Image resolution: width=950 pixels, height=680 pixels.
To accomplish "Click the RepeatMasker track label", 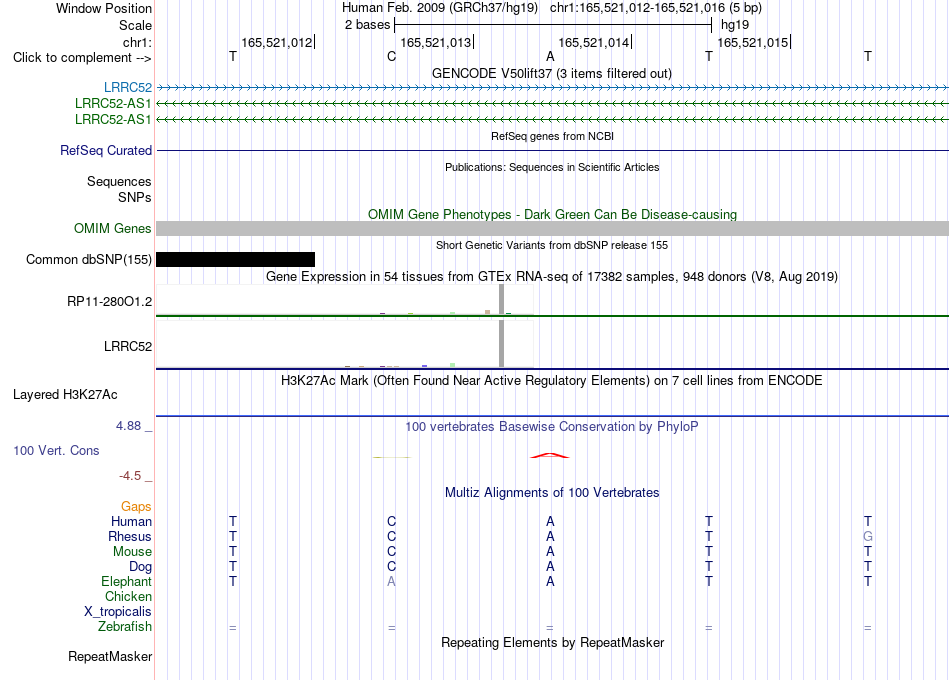I will click(x=110, y=656).
